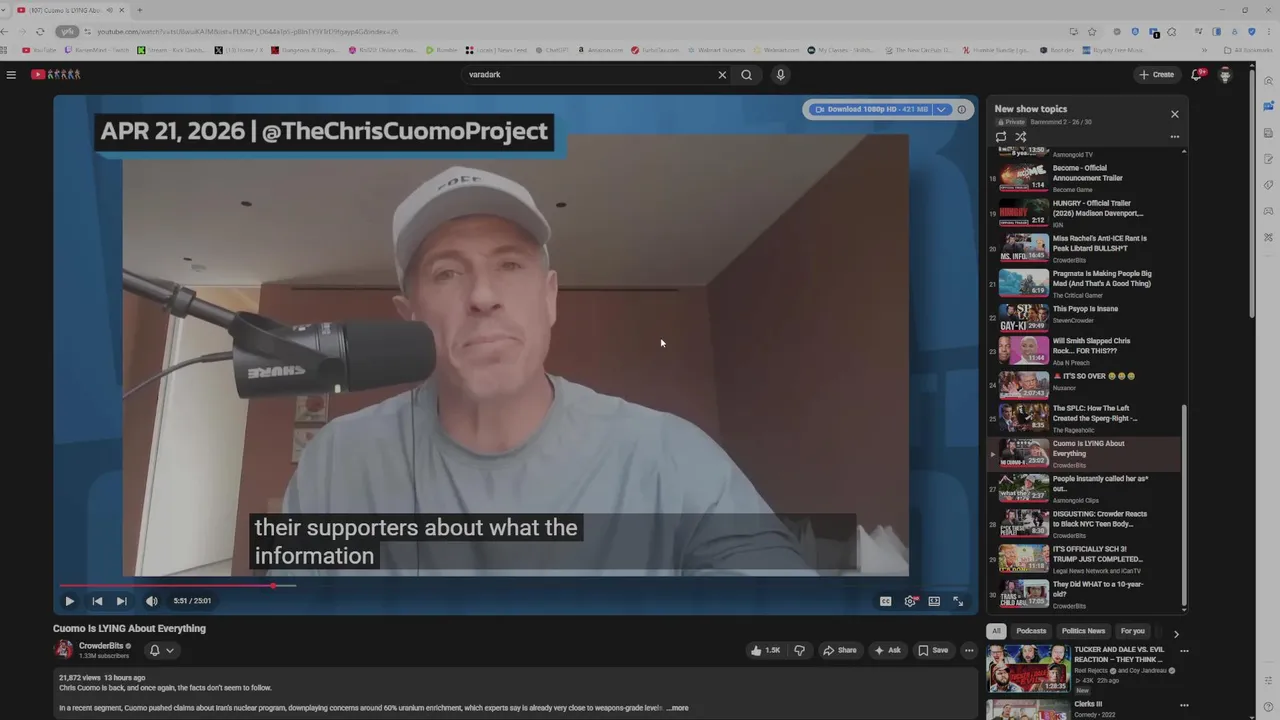This screenshot has height=720, width=1280.
Task: Open options for Tucker and Dale video
Action: [x=1184, y=651]
